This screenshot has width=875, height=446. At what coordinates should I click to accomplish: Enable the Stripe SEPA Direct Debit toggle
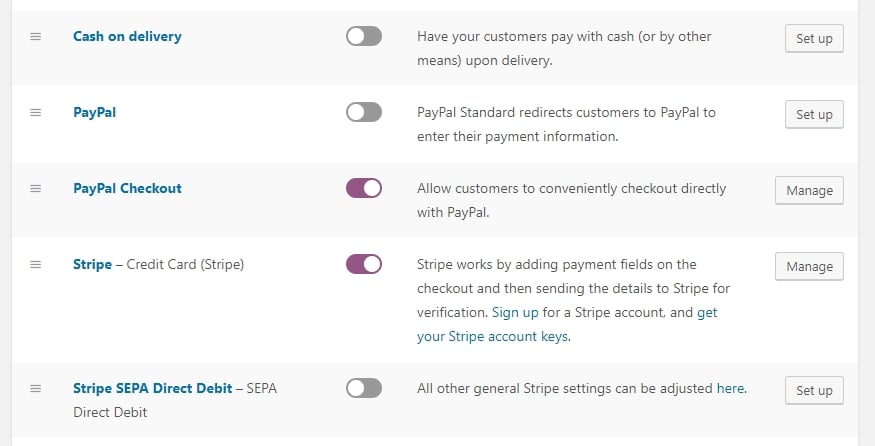tap(364, 388)
